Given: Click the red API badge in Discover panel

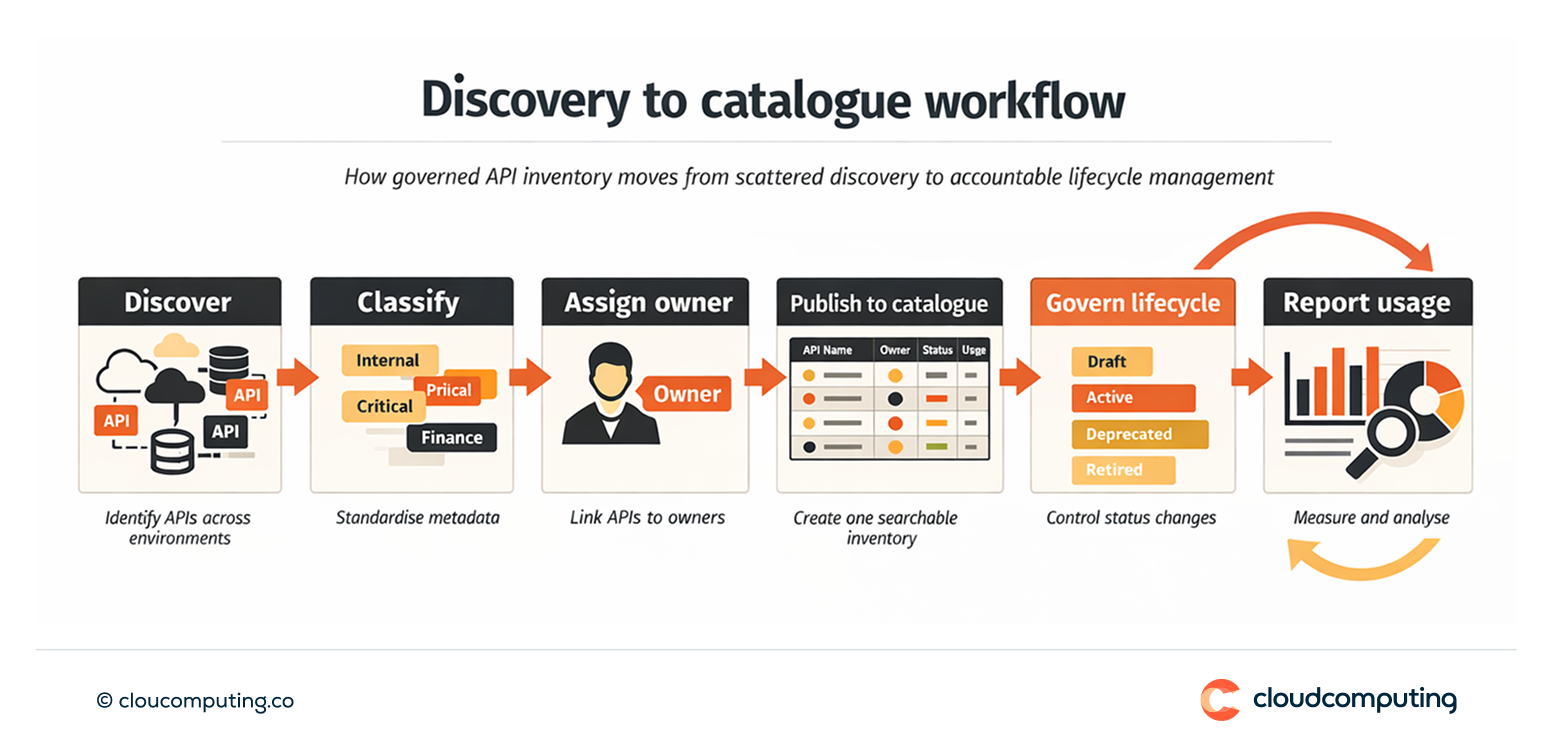Looking at the screenshot, I should [x=116, y=418].
